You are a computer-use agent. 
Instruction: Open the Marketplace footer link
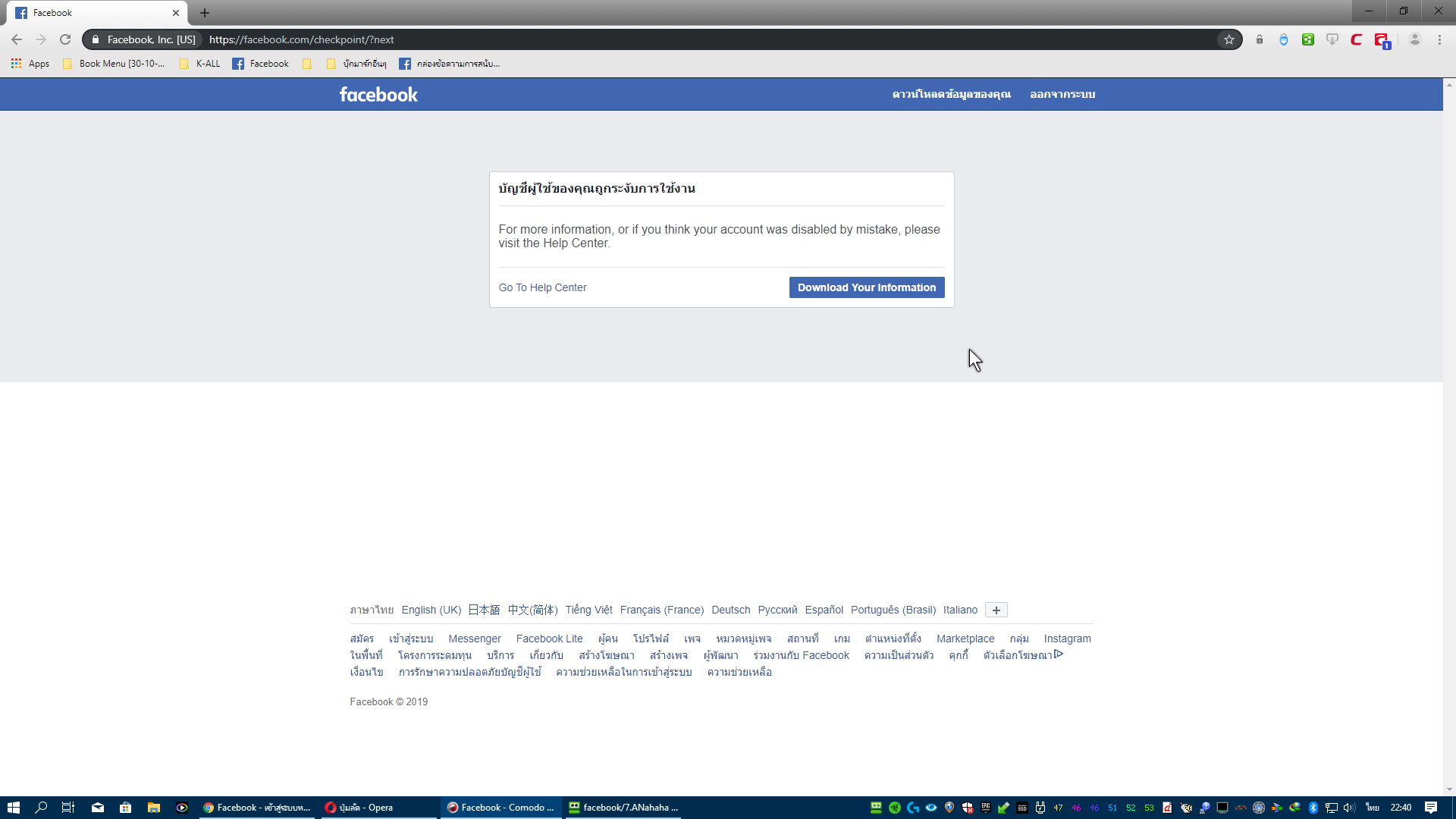965,639
